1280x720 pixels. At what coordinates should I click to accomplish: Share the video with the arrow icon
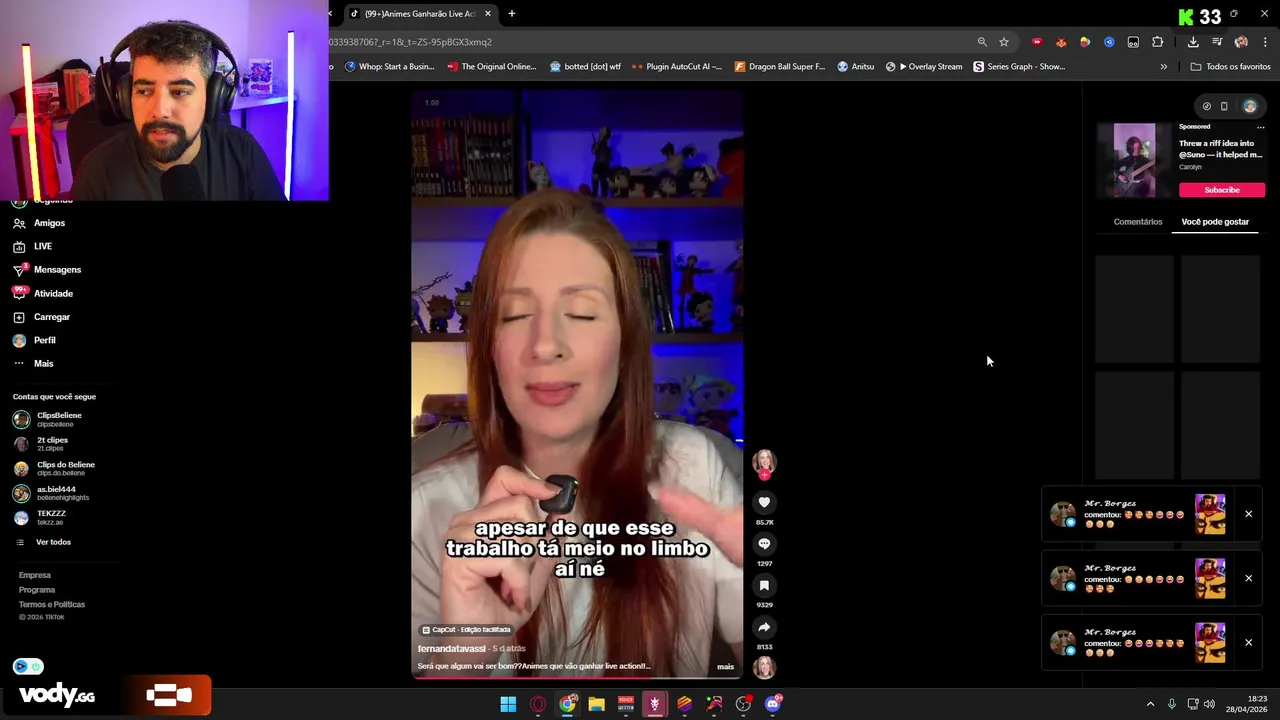pos(764,628)
